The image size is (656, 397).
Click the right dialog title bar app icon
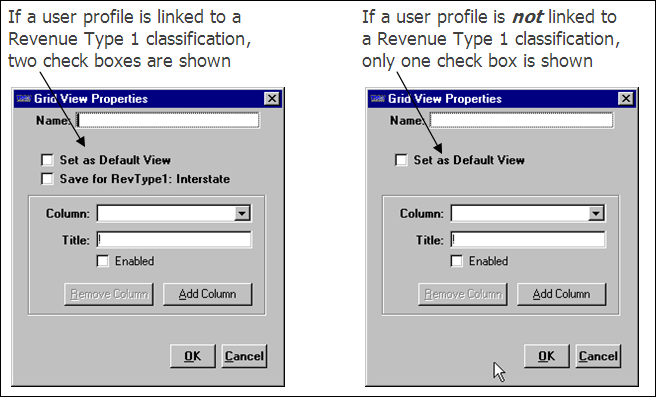coord(377,99)
